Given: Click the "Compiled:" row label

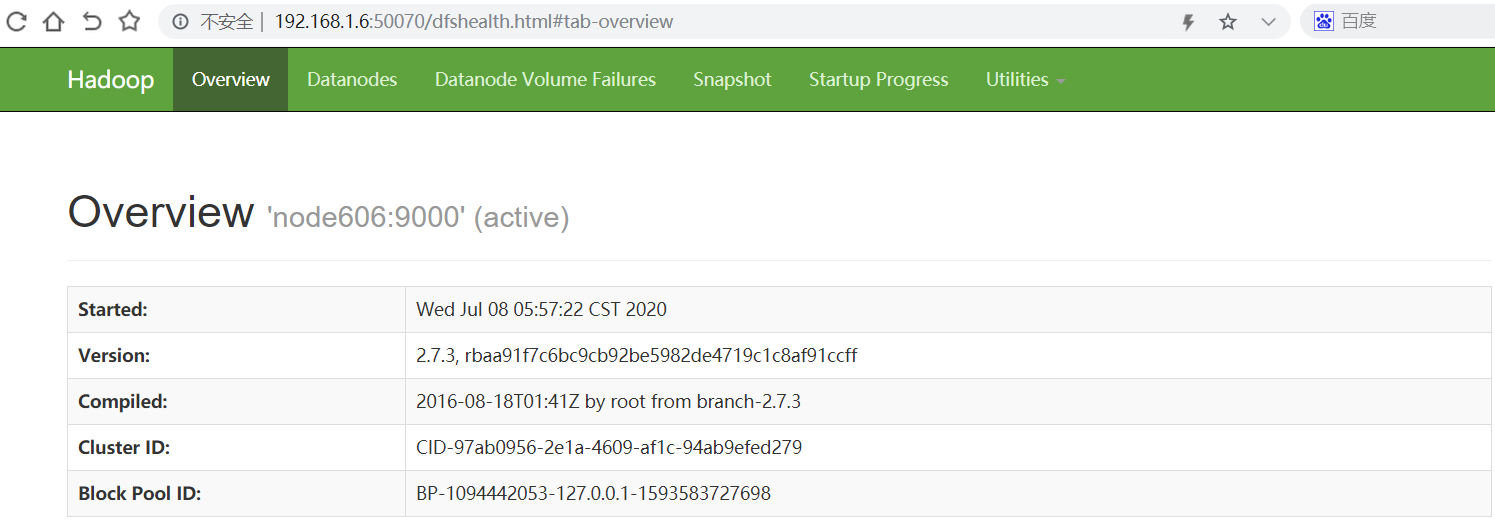Looking at the screenshot, I should [x=122, y=402].
